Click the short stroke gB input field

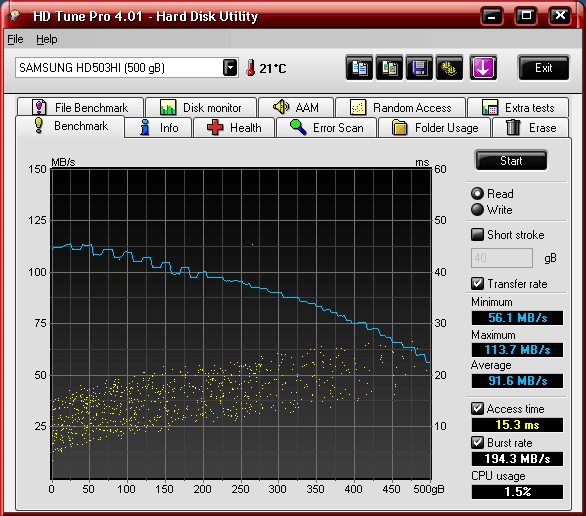click(x=502, y=258)
